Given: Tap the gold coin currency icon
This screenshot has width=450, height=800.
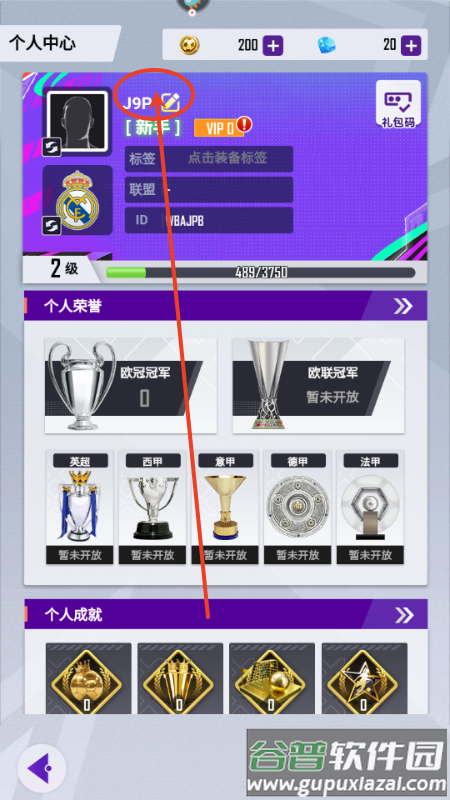Looking at the screenshot, I should (189, 46).
